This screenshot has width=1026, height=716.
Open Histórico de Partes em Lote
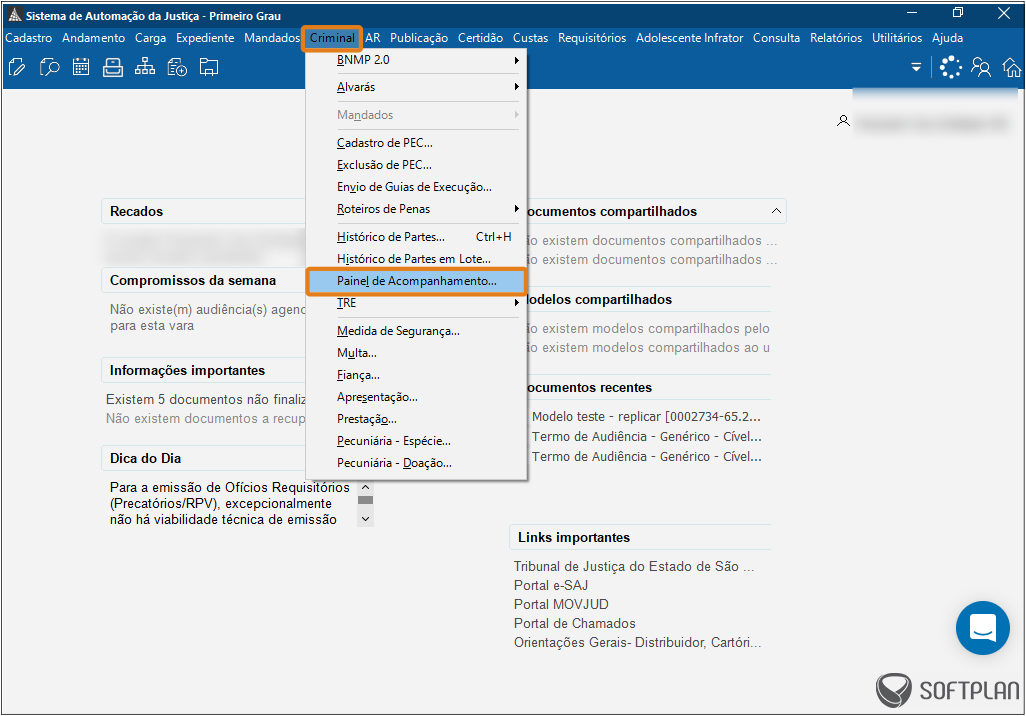(x=416, y=259)
